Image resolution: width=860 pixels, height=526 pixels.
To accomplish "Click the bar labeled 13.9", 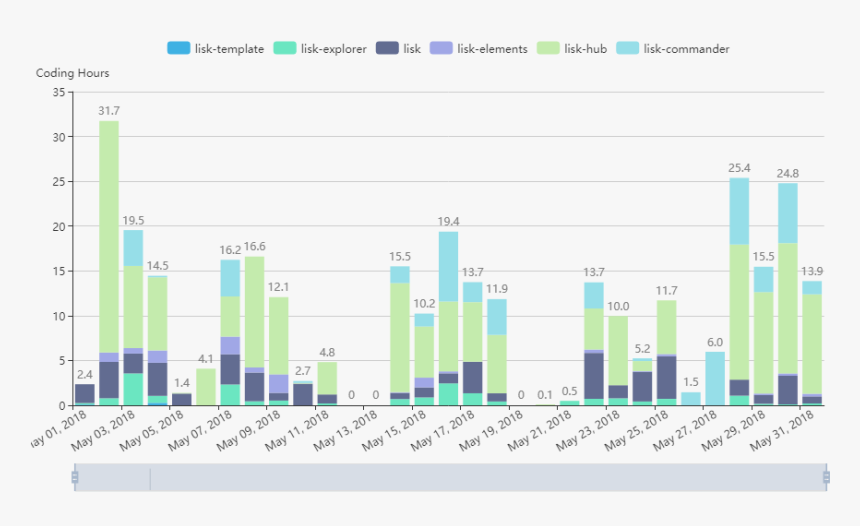I will (812, 343).
